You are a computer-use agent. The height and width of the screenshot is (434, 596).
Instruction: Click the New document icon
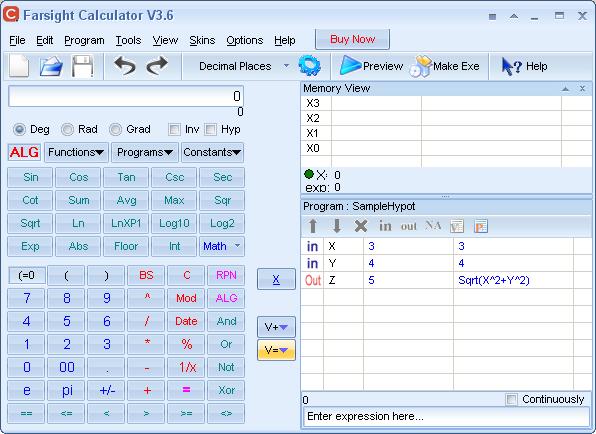point(19,66)
